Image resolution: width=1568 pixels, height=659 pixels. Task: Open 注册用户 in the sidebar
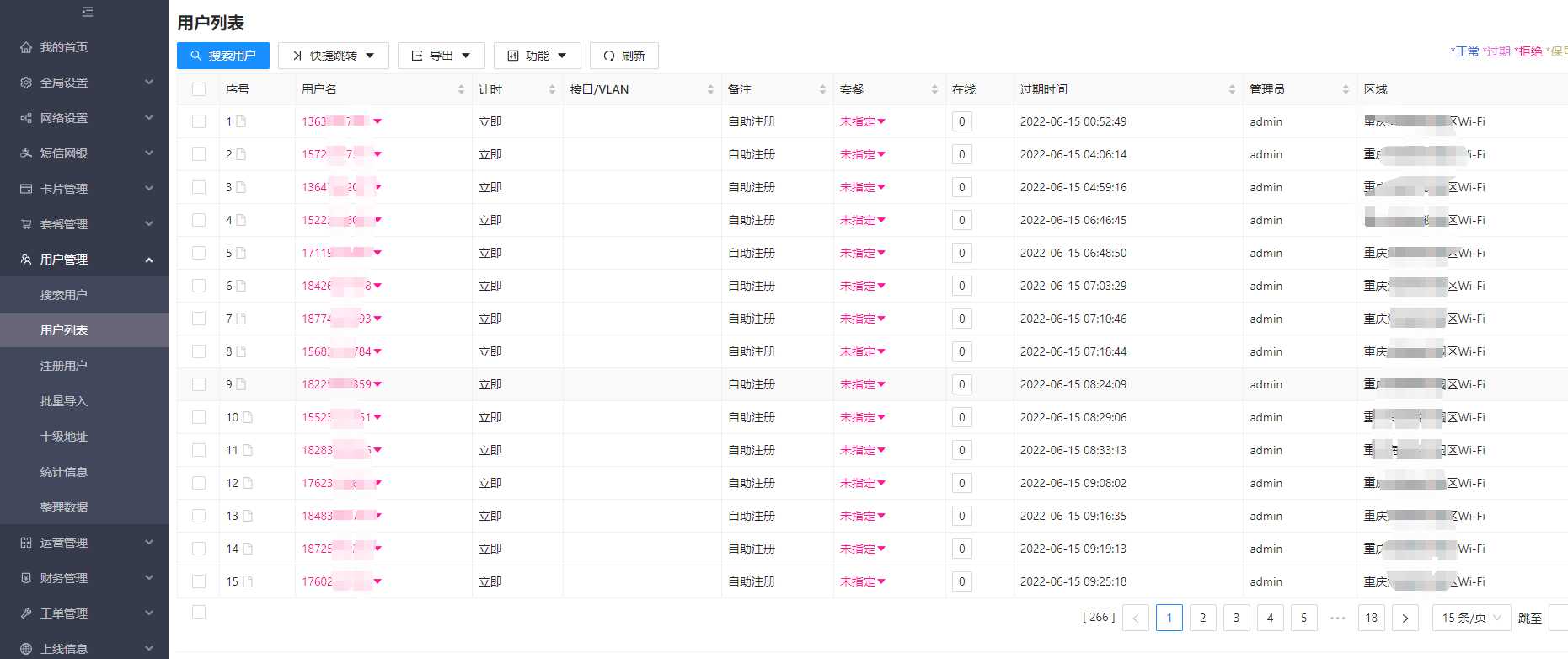64,366
